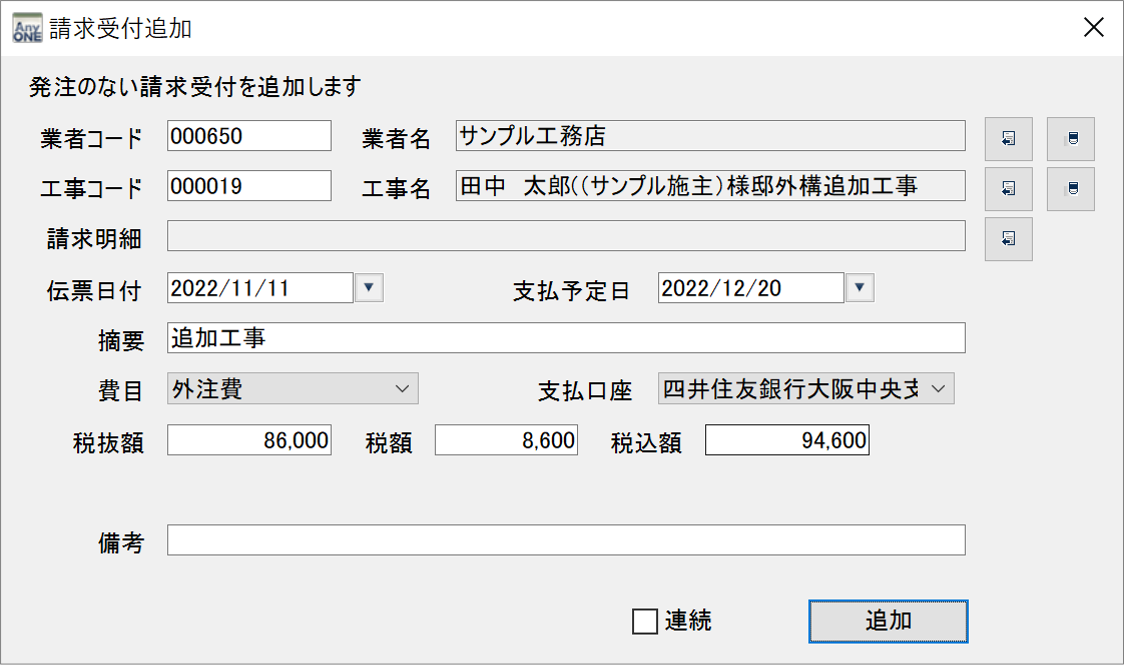Screen dimensions: 1124x665
Task: Close the 請求受付追加 dialog
Action: click(x=1093, y=27)
